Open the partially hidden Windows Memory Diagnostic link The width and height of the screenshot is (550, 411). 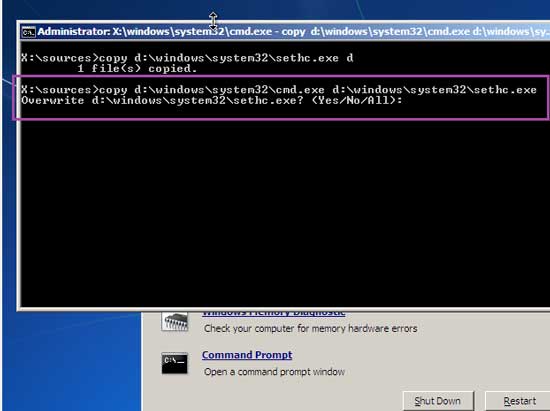274,313
